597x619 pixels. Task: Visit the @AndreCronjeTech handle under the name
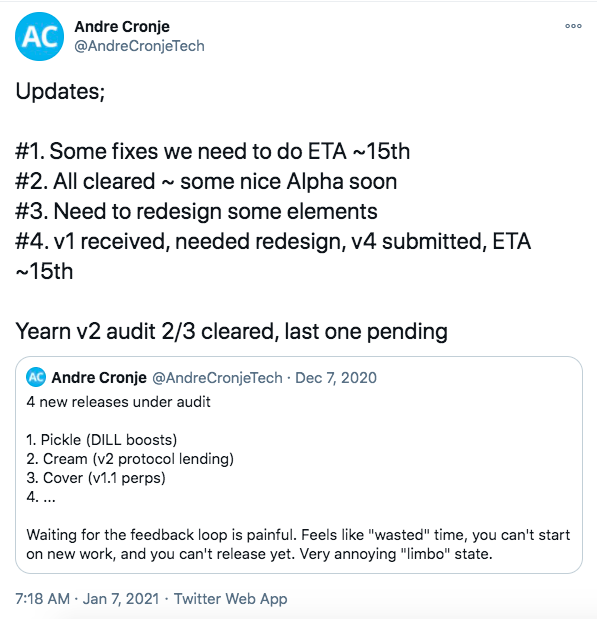[x=139, y=46]
